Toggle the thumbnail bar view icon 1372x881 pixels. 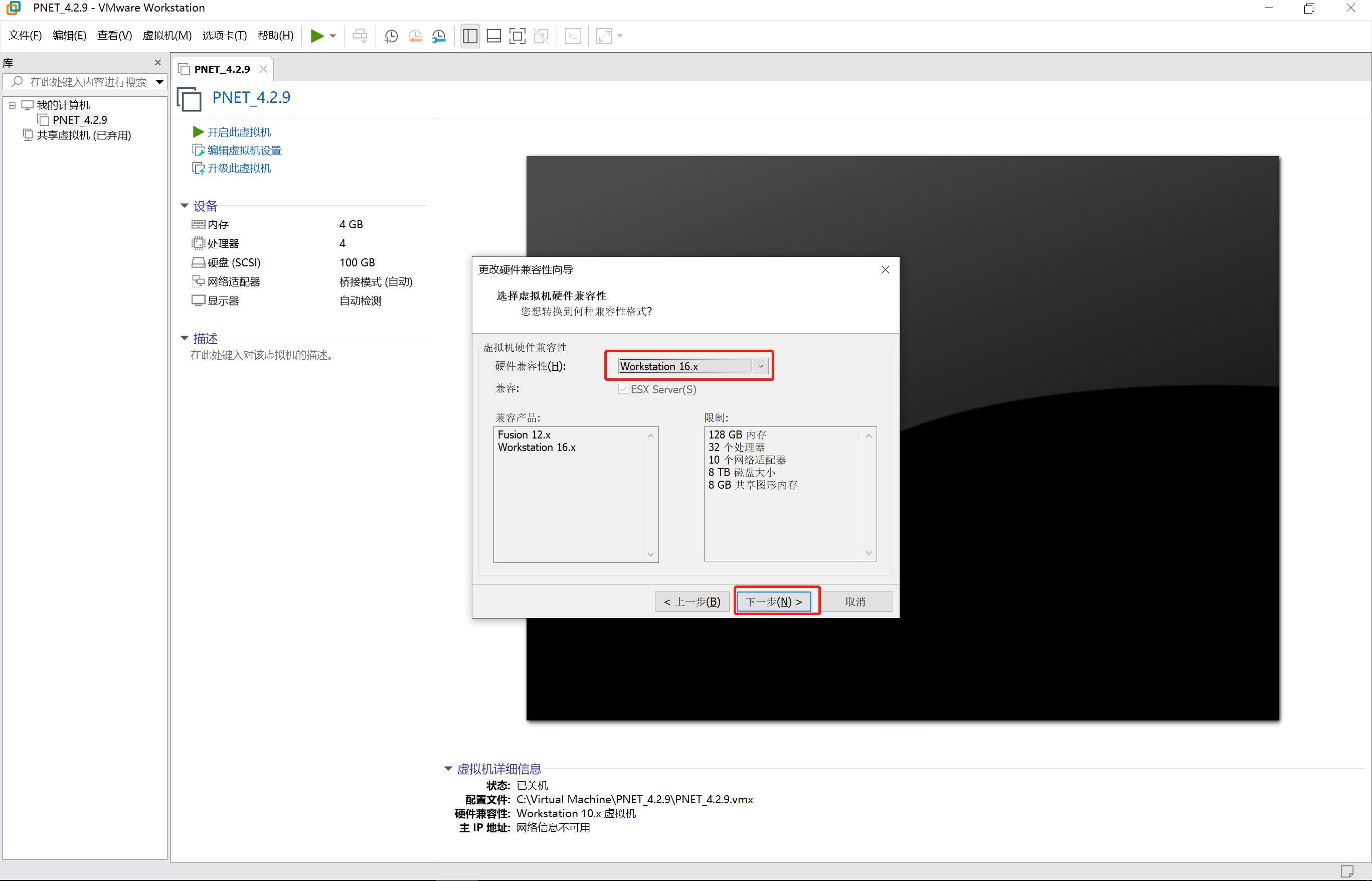tap(494, 36)
